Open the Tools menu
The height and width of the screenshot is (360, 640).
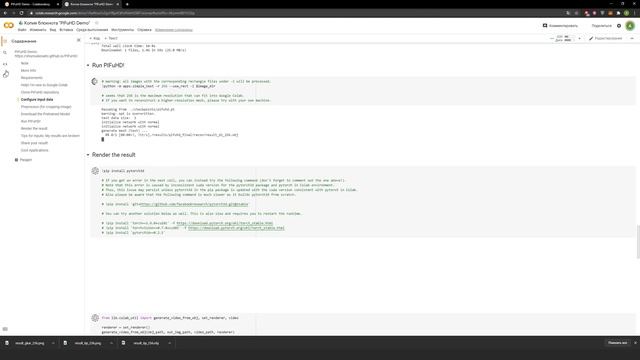(122, 30)
